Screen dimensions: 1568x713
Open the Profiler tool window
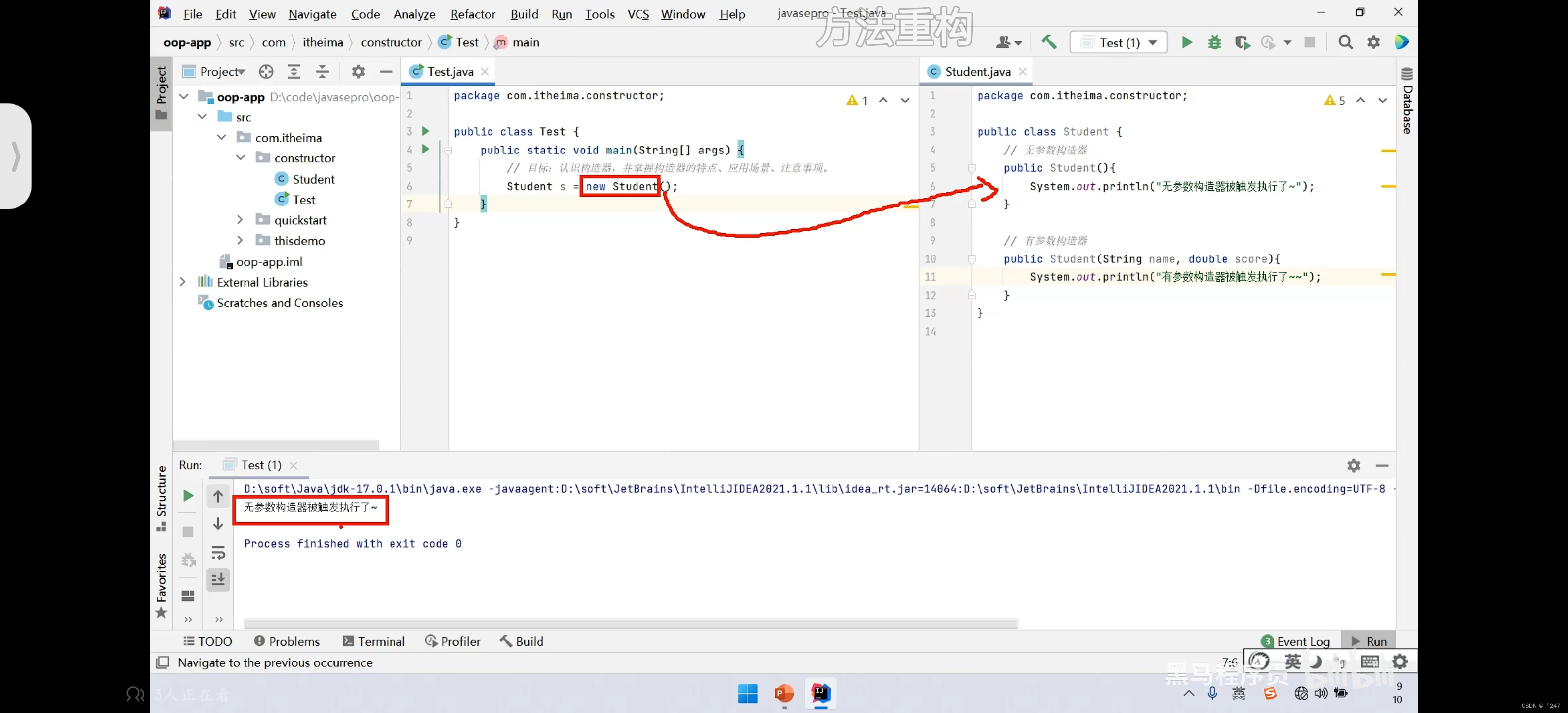coord(452,641)
